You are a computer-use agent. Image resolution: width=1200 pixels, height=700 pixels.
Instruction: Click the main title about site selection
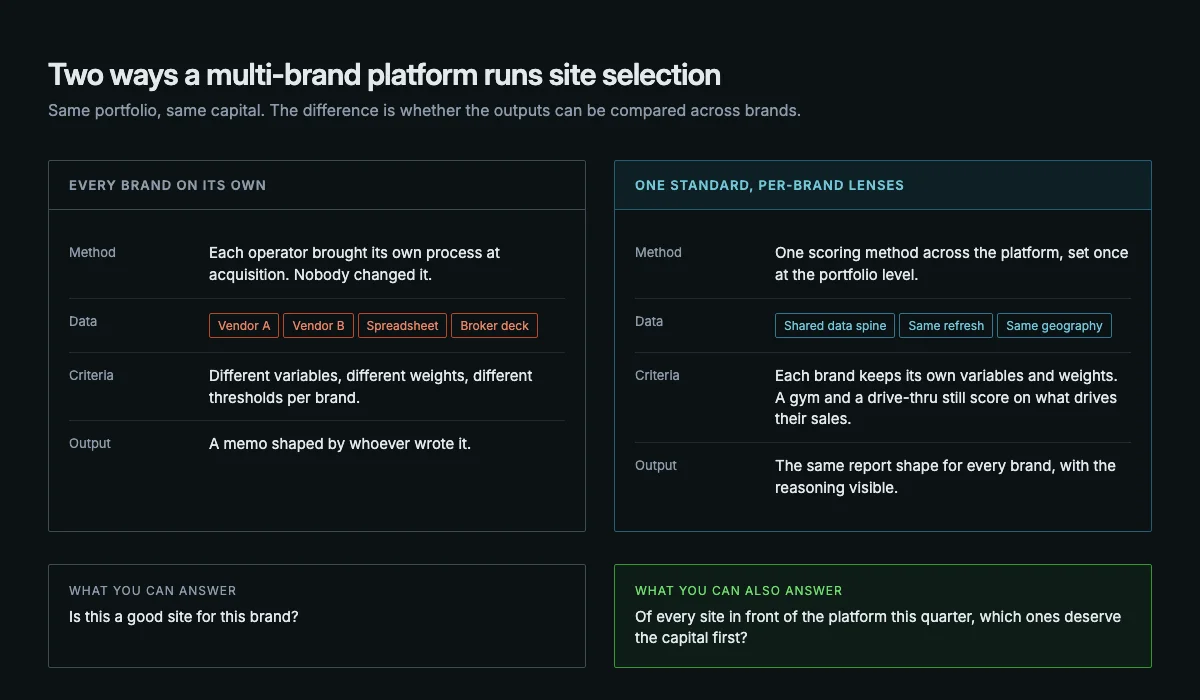[384, 75]
